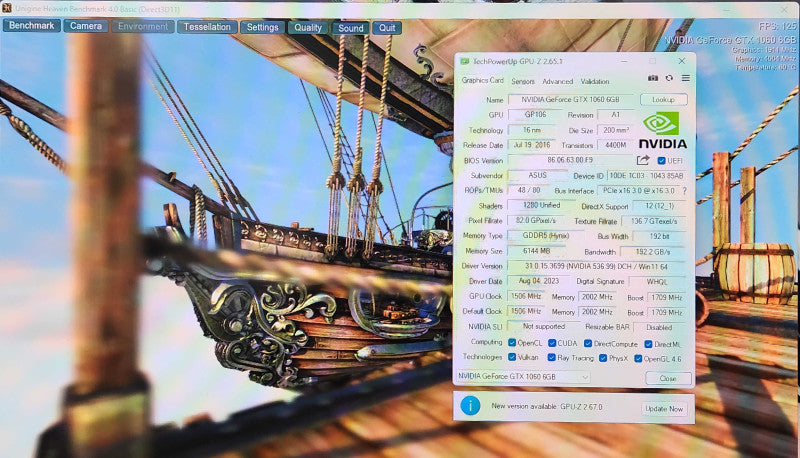Click the Pixel Fillrate value
Image resolution: width=800 pixels, height=458 pixels.
[535, 220]
